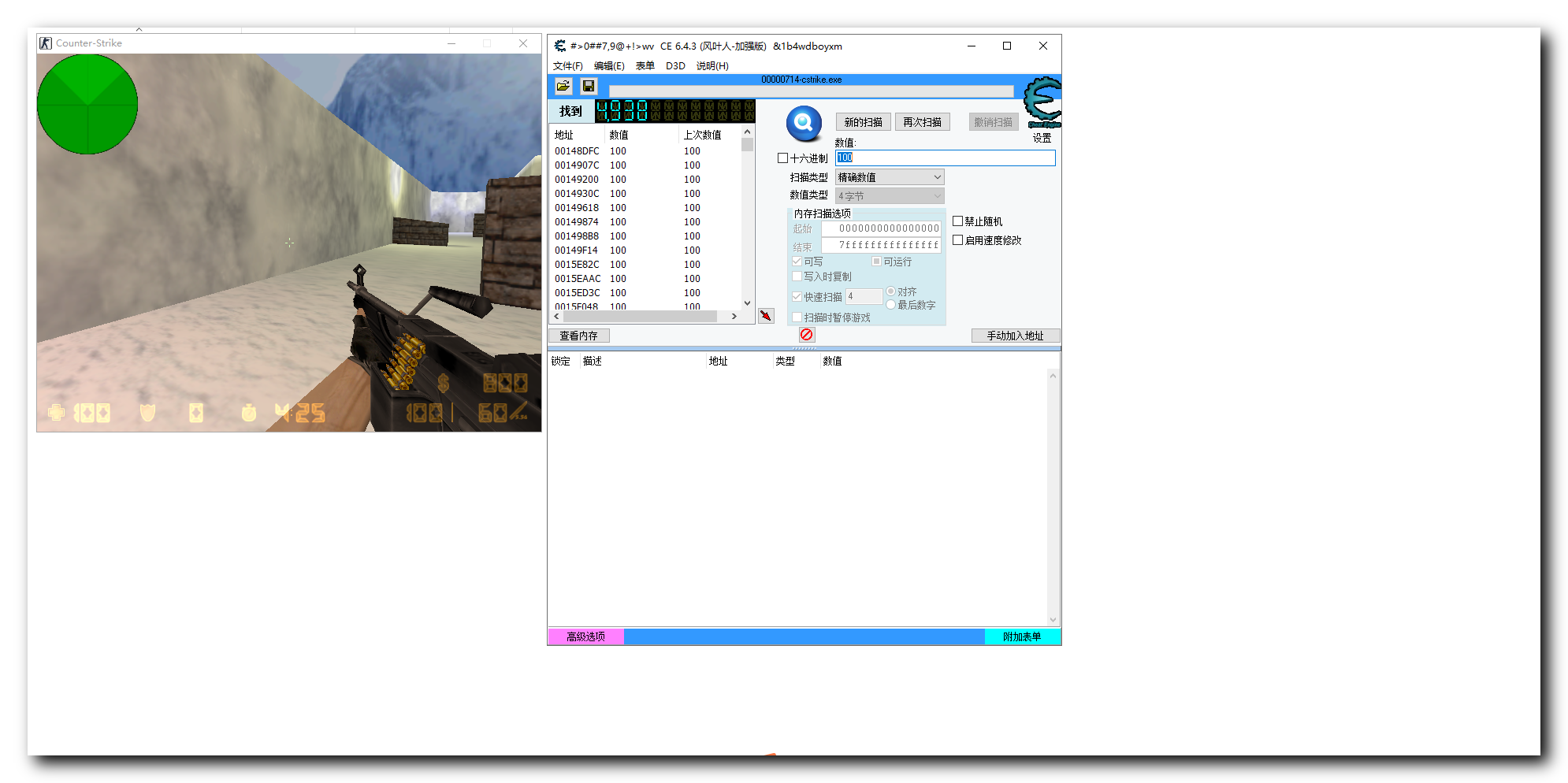Toggle the 可运行 executable checkbox
The width and height of the screenshot is (1568, 783).
click(x=876, y=262)
